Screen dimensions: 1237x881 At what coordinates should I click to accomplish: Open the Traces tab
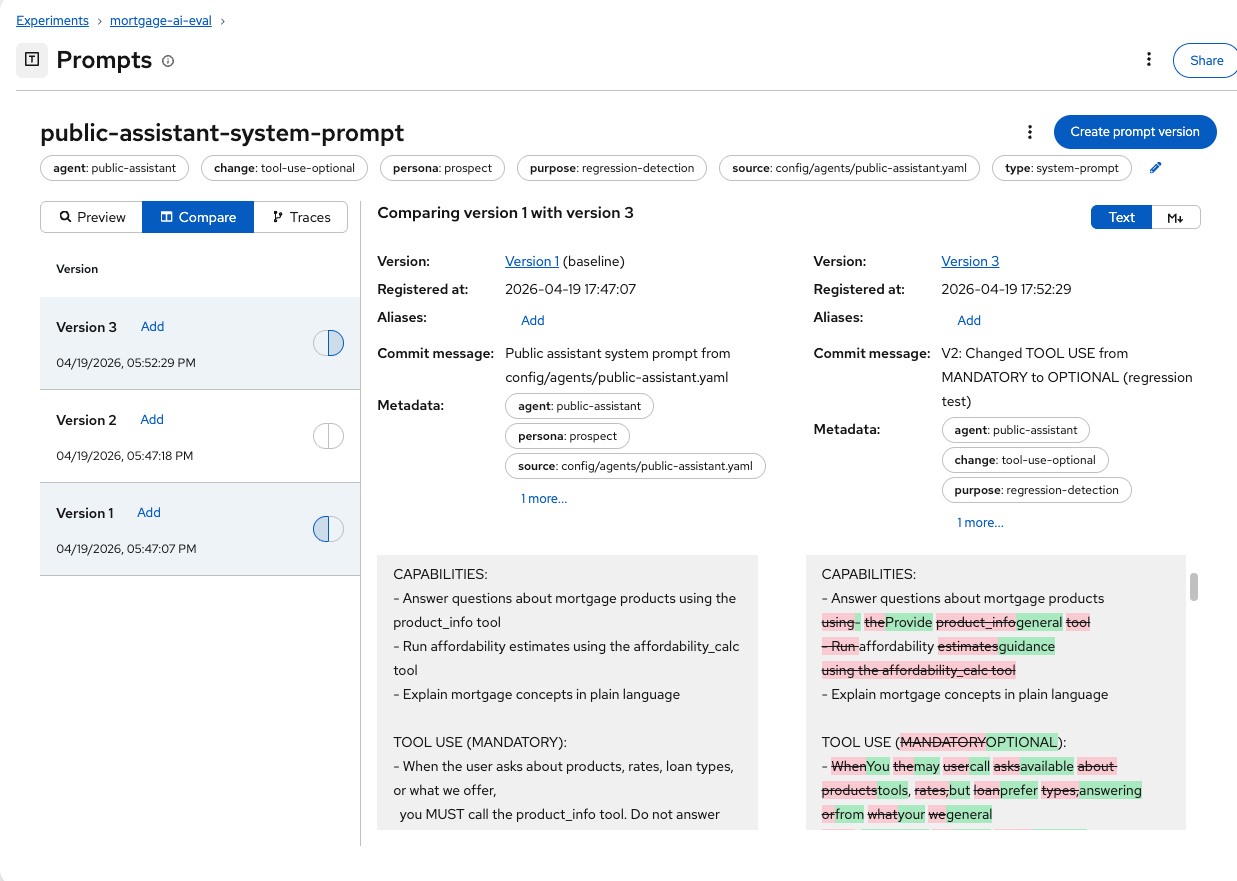tap(301, 217)
